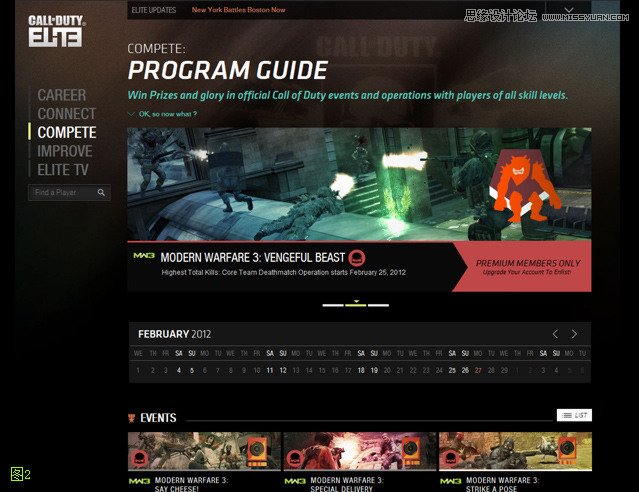Click skull badge on Say Cheese thumbnail
The height and width of the screenshot is (492, 639).
(x=140, y=459)
